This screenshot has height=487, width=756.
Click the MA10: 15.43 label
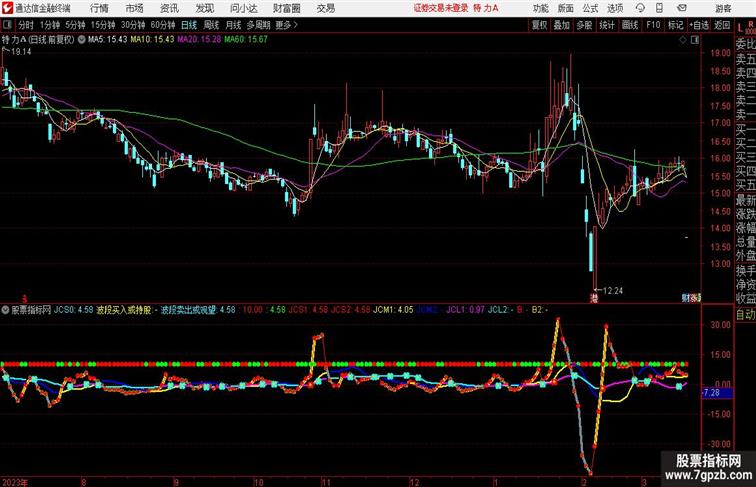pos(152,40)
